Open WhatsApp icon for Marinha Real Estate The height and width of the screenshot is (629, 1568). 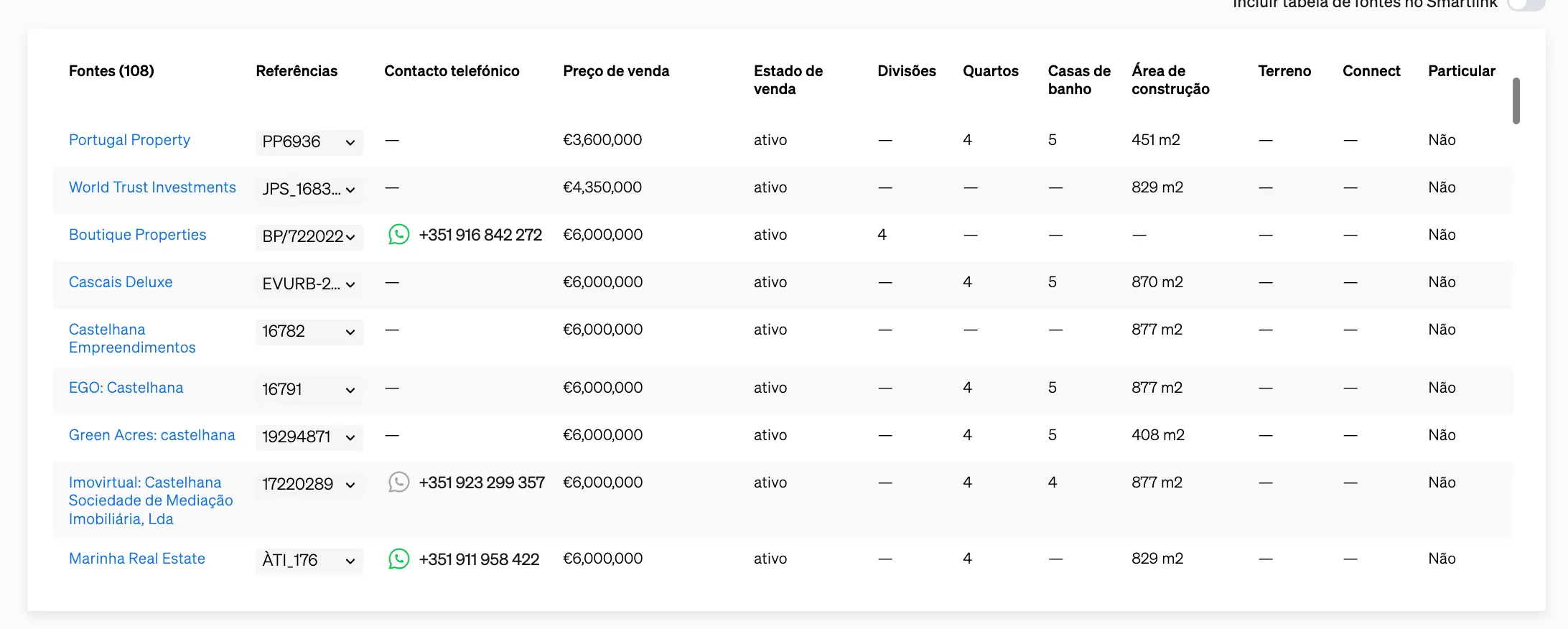[398, 559]
